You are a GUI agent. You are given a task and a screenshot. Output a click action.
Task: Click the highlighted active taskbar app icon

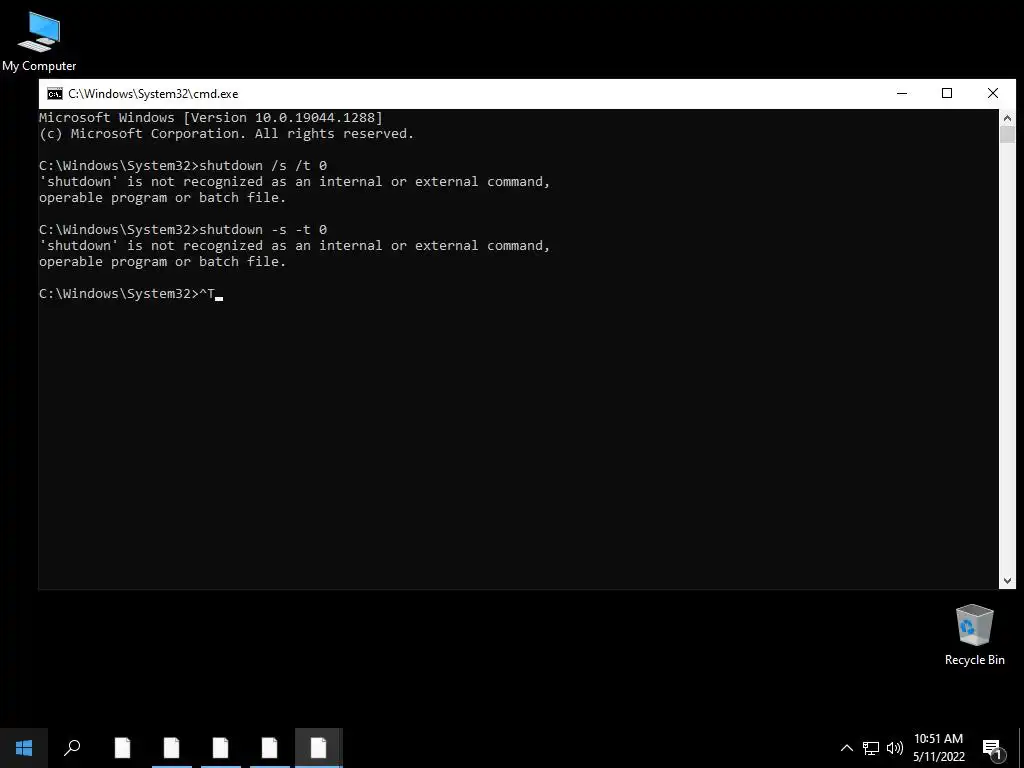coord(319,748)
